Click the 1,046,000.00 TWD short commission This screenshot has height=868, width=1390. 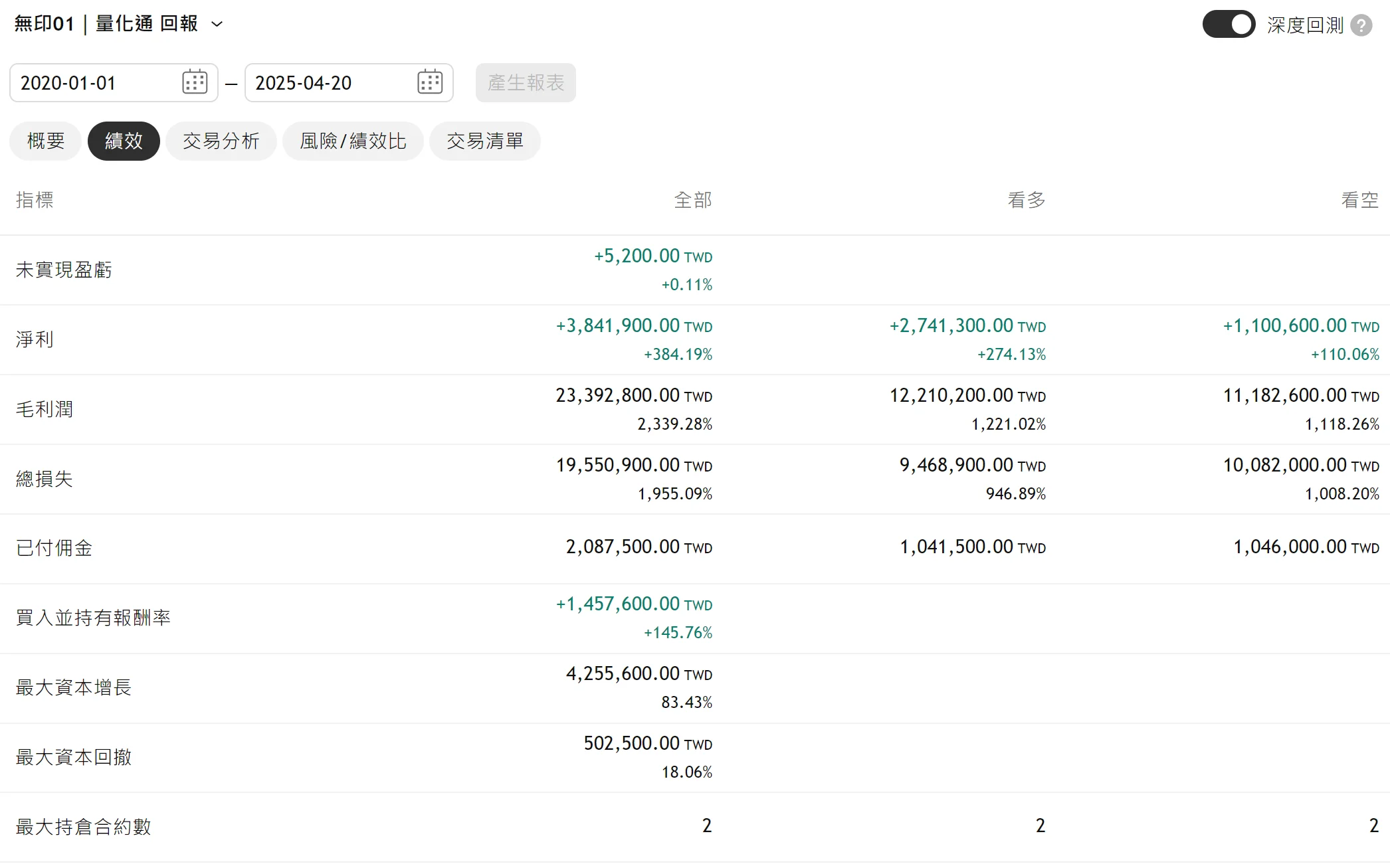pos(1306,547)
